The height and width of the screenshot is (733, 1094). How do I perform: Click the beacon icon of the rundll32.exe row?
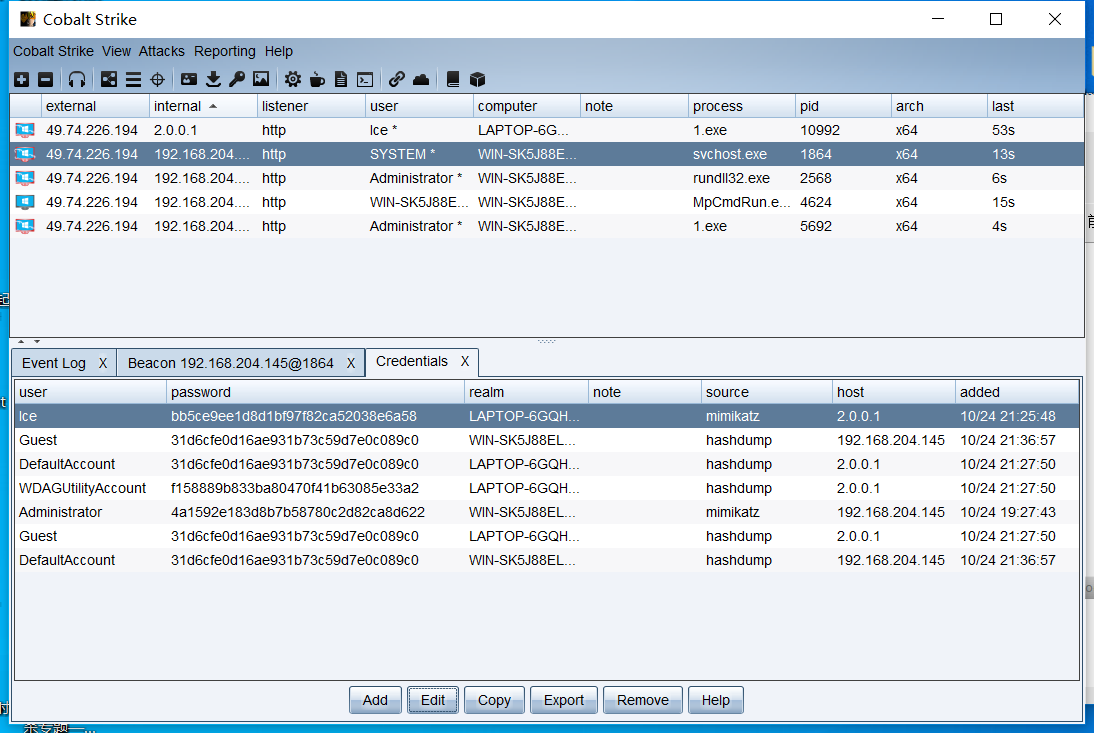(x=25, y=179)
